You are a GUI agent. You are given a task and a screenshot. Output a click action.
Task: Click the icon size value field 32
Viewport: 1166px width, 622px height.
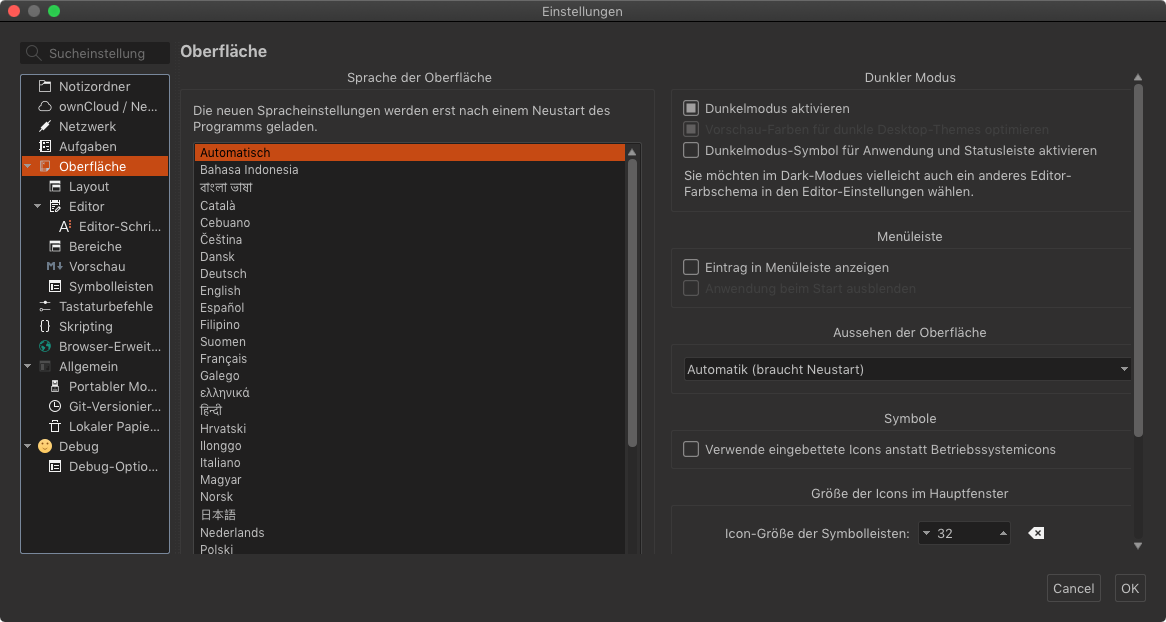pos(964,533)
